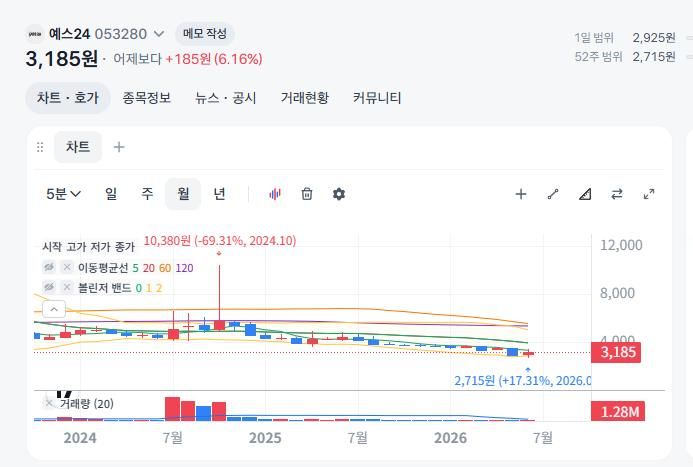Hide the Bollinger Band indicator with eye icon

pos(49,287)
